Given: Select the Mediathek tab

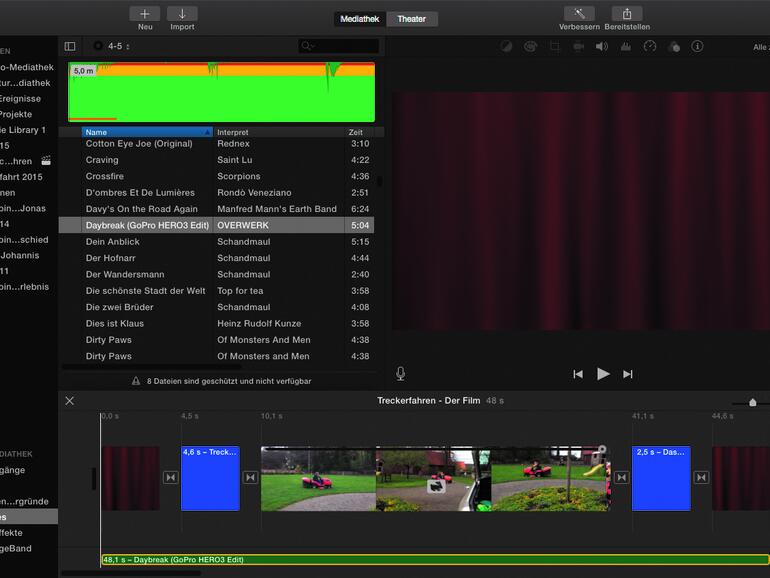Looking at the screenshot, I should click(x=359, y=19).
